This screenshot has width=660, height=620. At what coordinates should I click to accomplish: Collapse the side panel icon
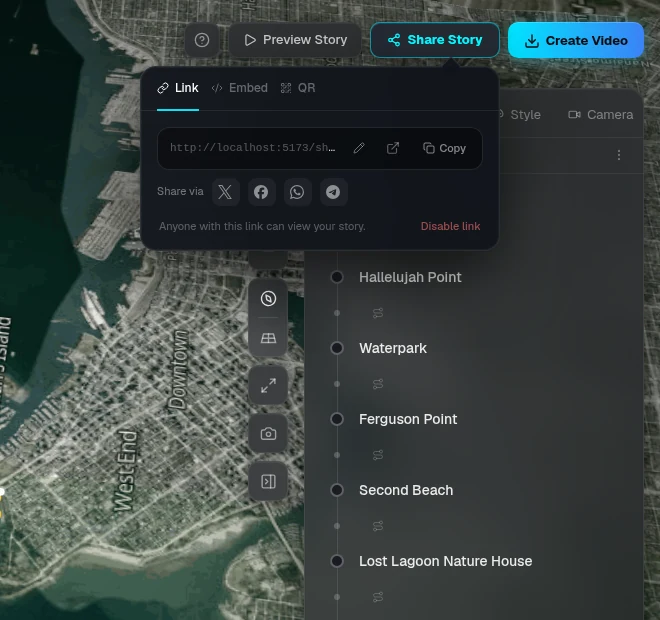tap(269, 482)
